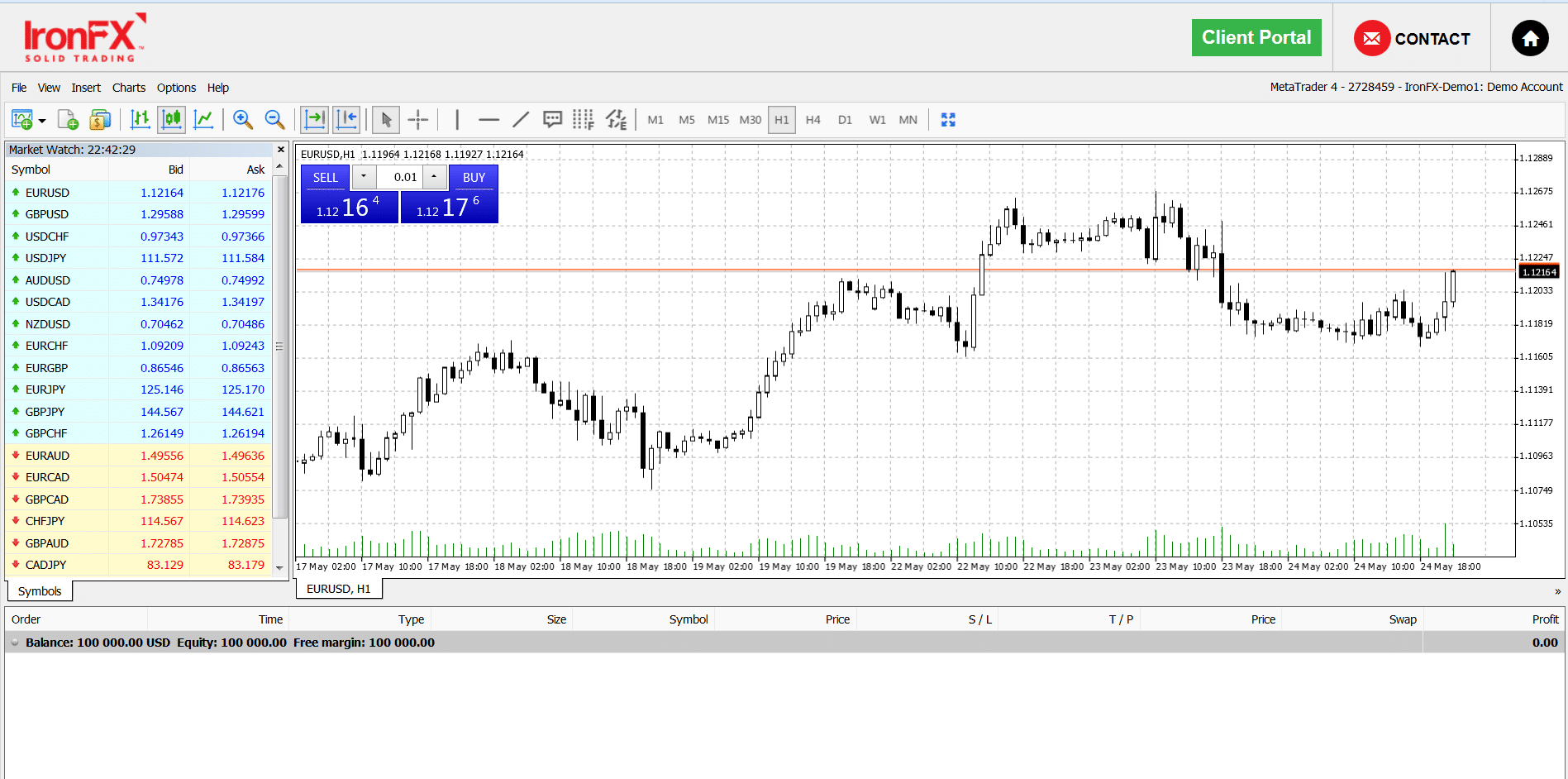Zoom in on the chart
1568x779 pixels.
point(243,120)
